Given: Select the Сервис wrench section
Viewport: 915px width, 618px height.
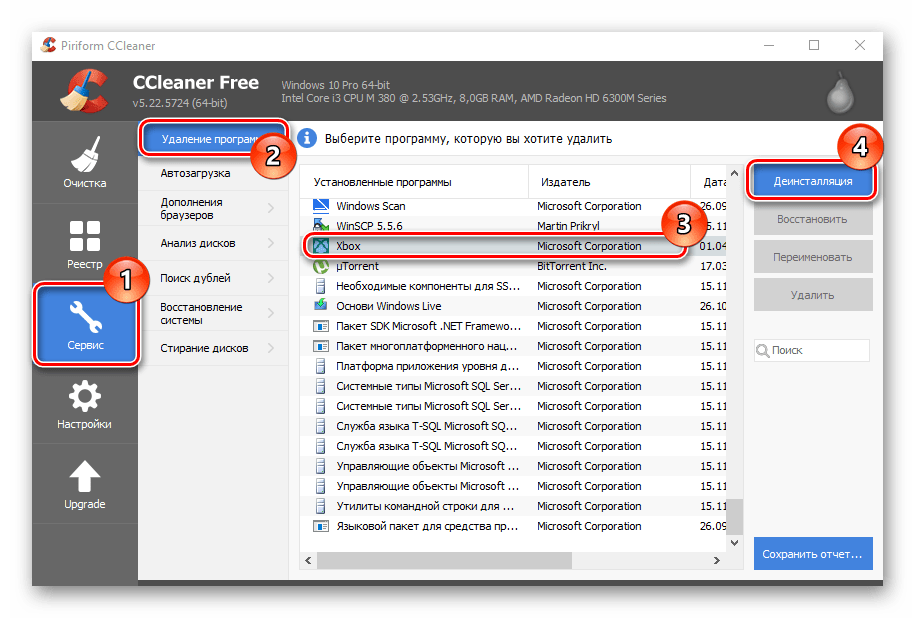Looking at the screenshot, I should coord(85,324).
